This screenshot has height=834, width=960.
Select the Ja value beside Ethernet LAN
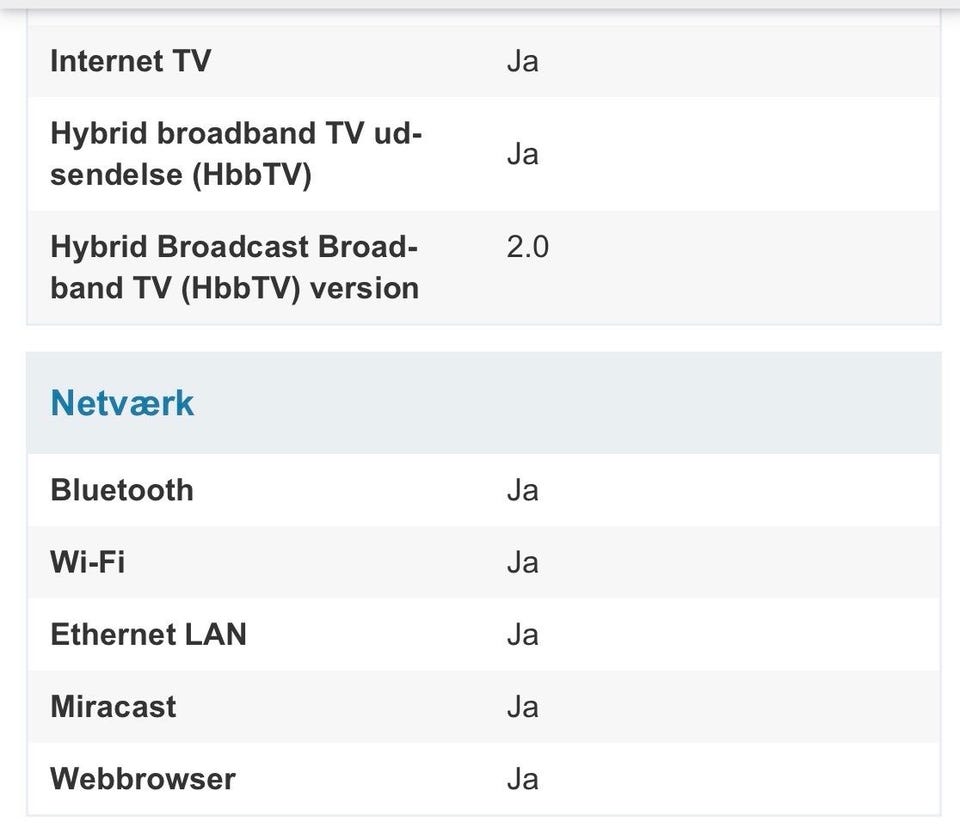(522, 634)
